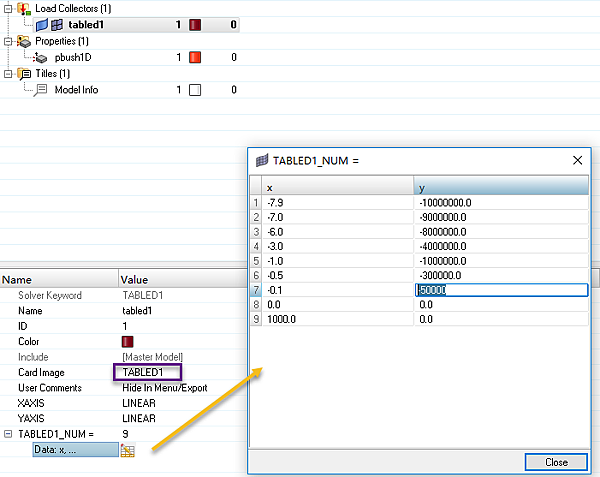Collapse the Titles tree node
This screenshot has width=600, height=477.
[8, 73]
